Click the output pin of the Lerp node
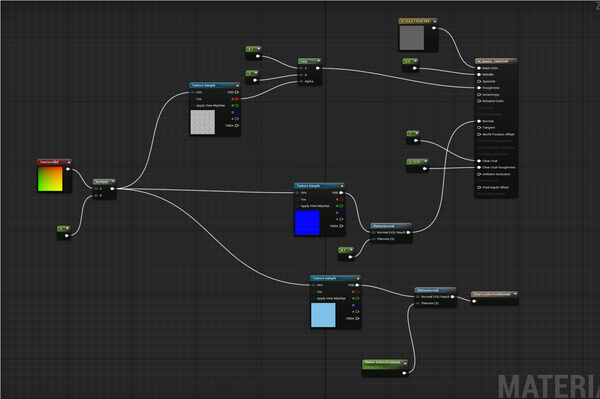The image size is (600, 399). pos(318,68)
